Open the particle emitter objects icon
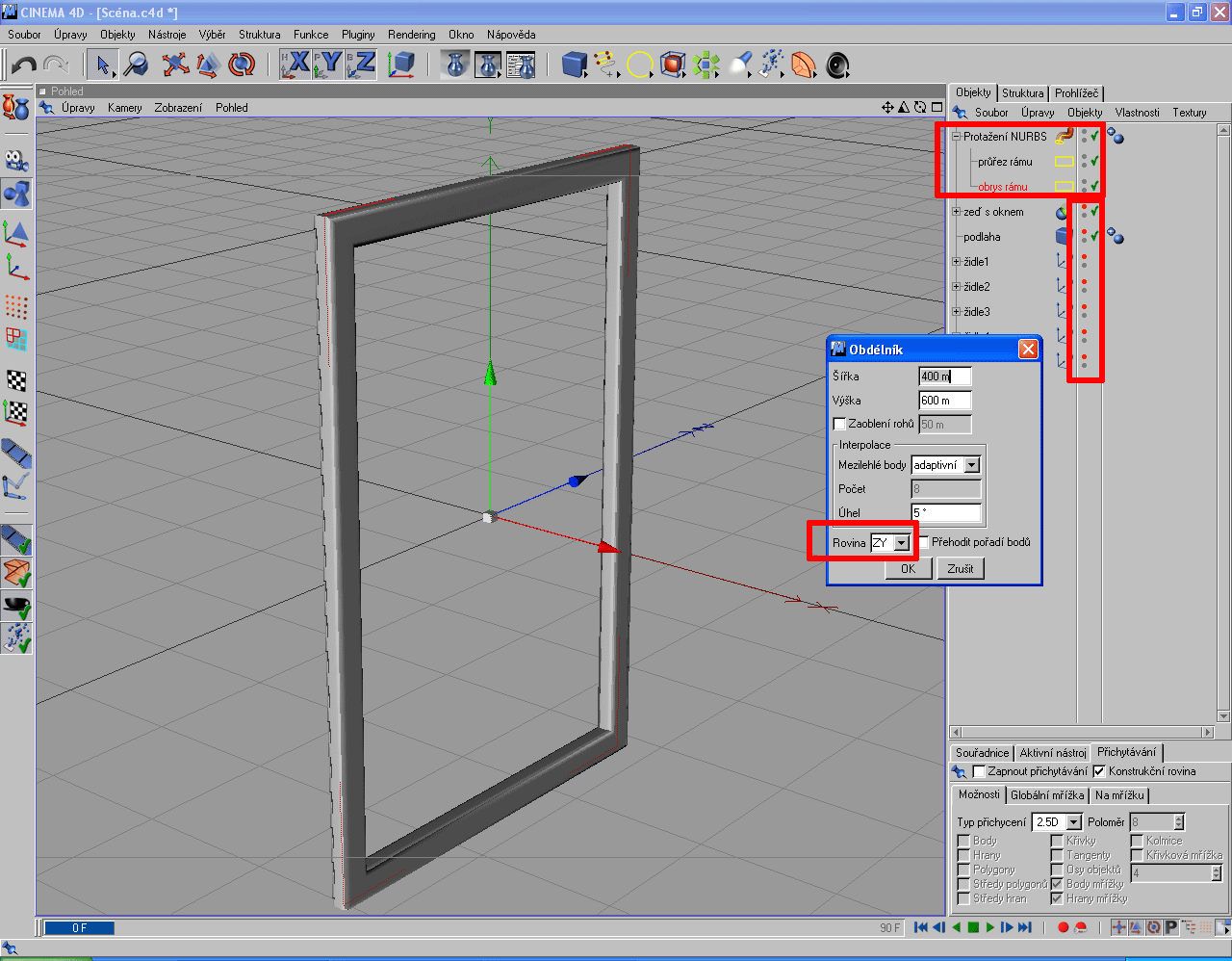Screen dimensions: 1232x961 (771, 65)
